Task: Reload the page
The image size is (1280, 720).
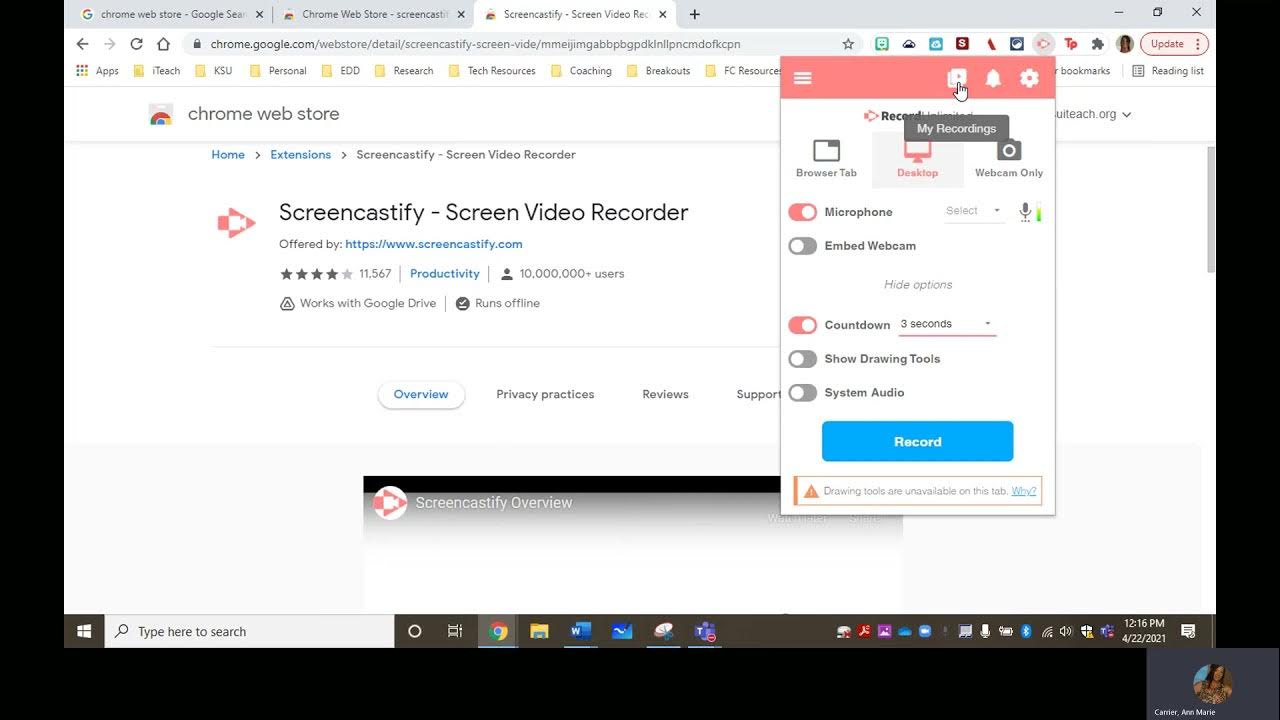Action: tap(136, 44)
